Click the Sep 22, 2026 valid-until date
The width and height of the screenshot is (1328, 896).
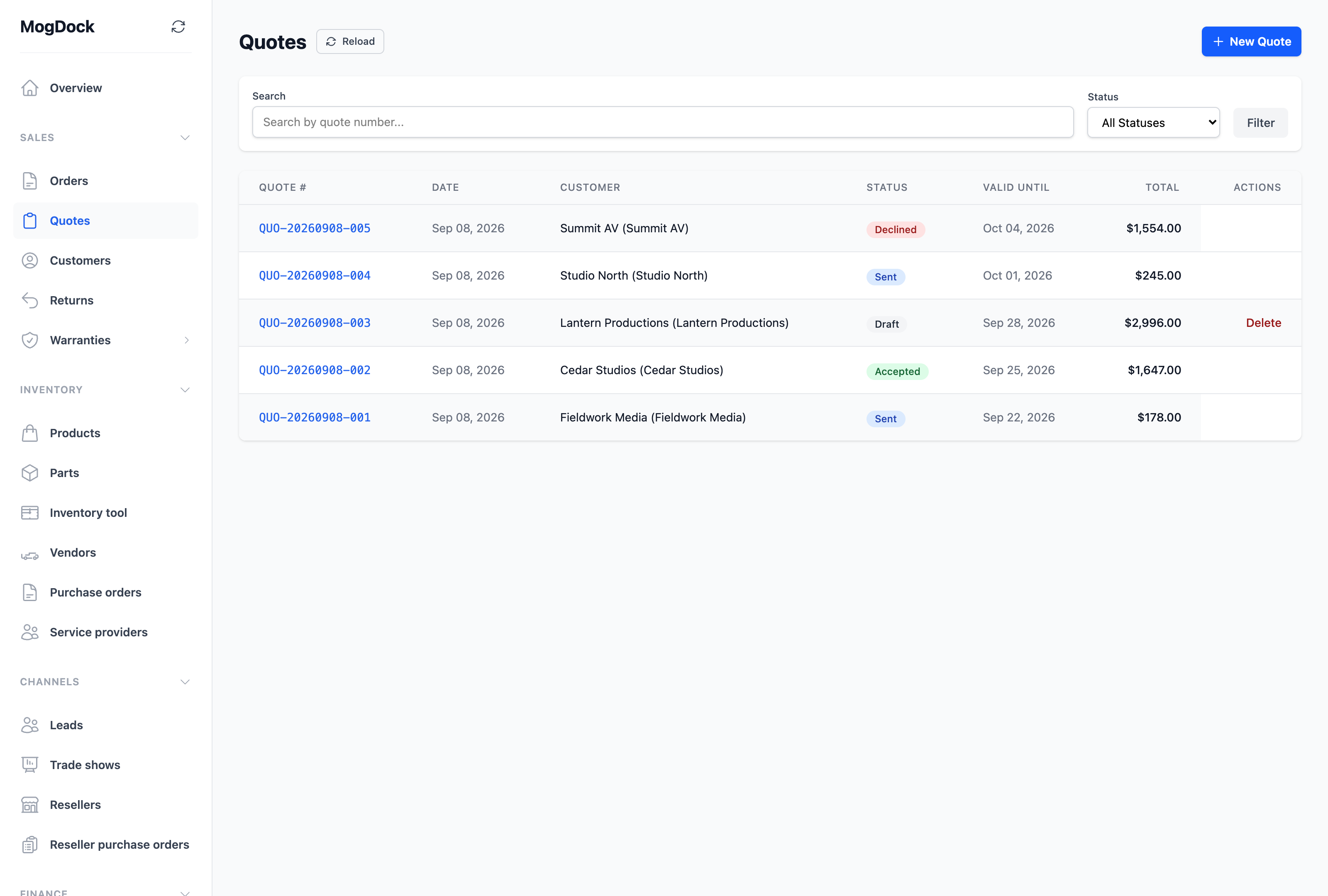[1019, 417]
